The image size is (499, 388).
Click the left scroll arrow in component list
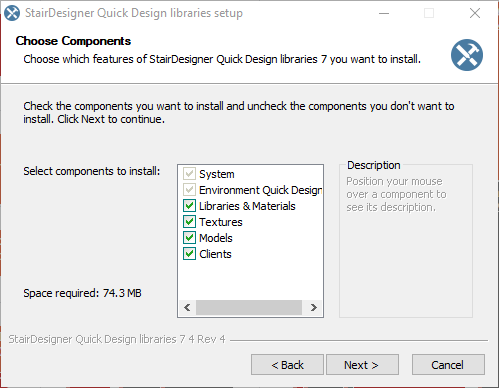coord(187,307)
